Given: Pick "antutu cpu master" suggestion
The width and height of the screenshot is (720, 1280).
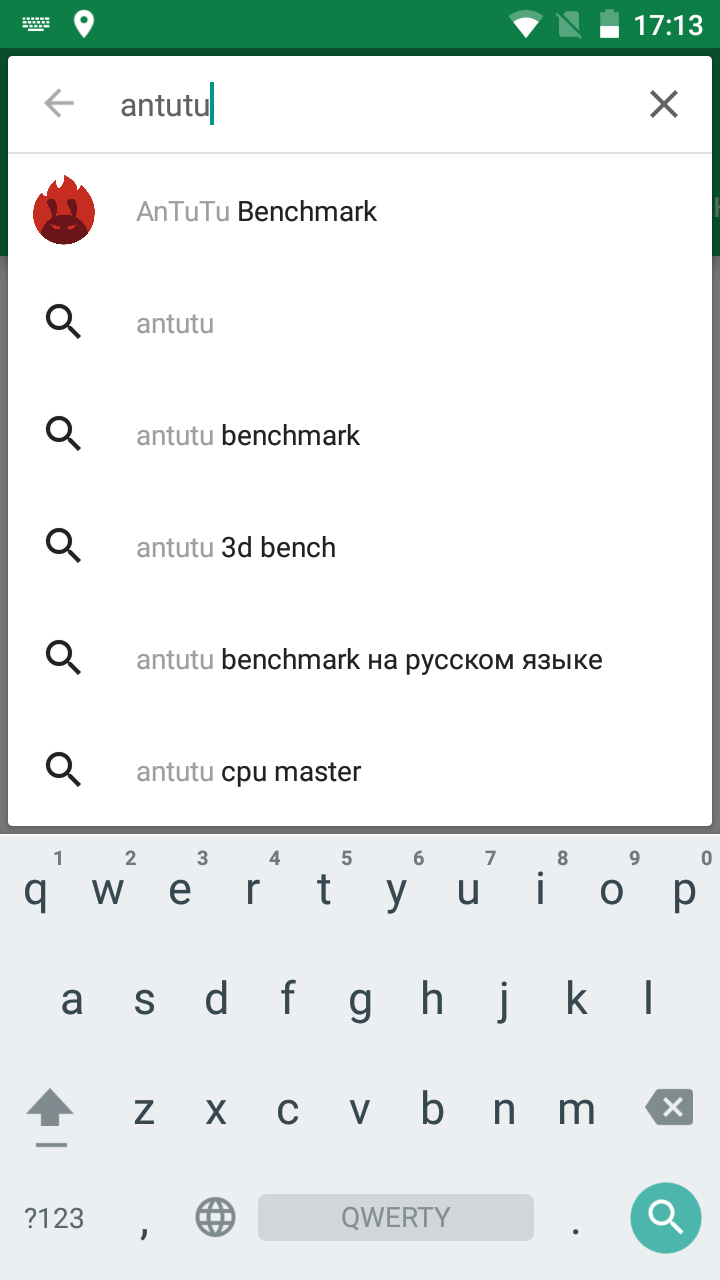Looking at the screenshot, I should tap(249, 772).
